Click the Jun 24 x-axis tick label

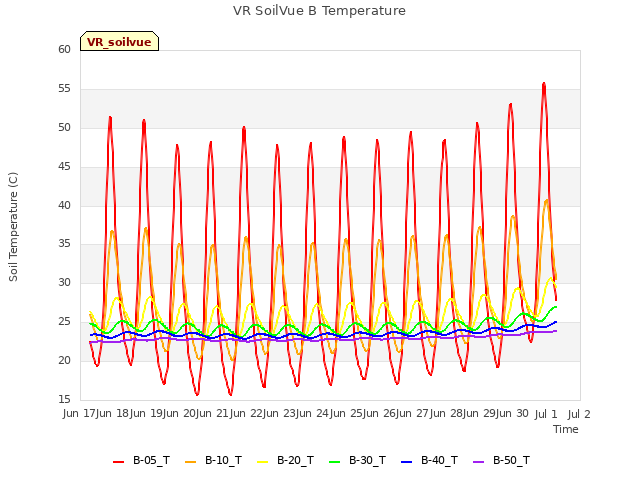tap(314, 414)
